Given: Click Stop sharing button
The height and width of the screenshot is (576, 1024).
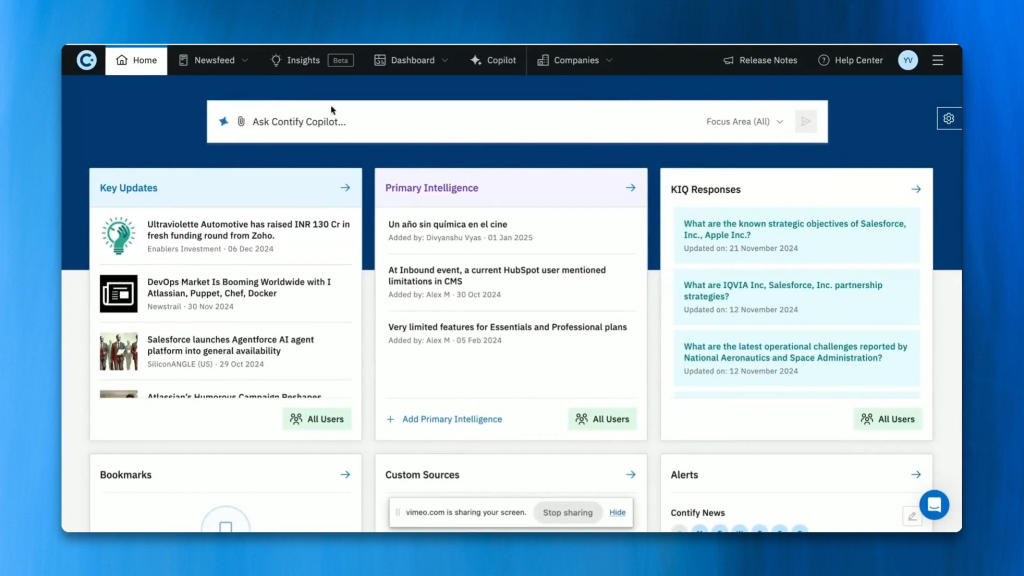Looking at the screenshot, I should [x=567, y=513].
